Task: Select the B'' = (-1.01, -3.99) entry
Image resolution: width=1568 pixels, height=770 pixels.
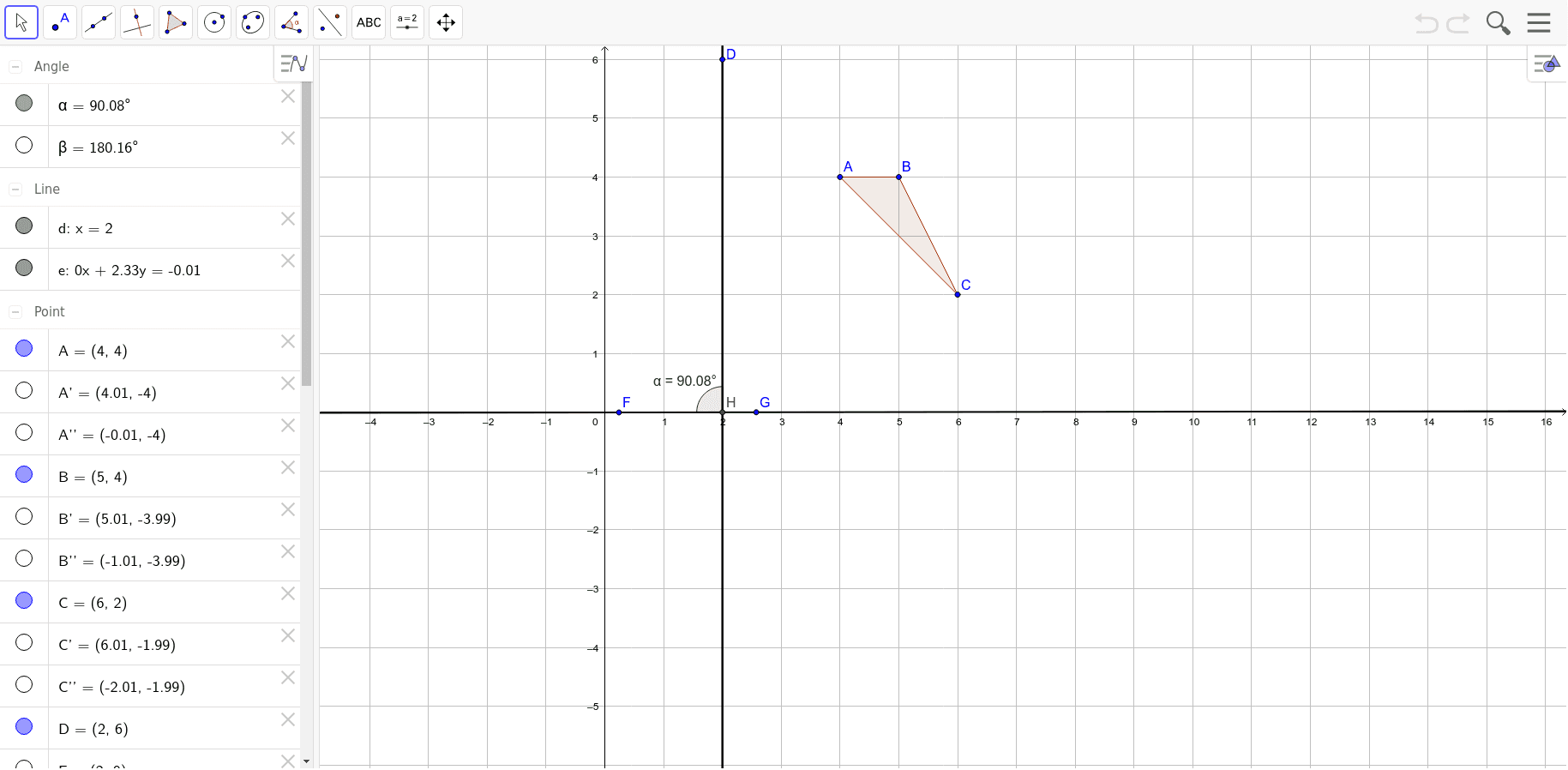Action: (150, 561)
